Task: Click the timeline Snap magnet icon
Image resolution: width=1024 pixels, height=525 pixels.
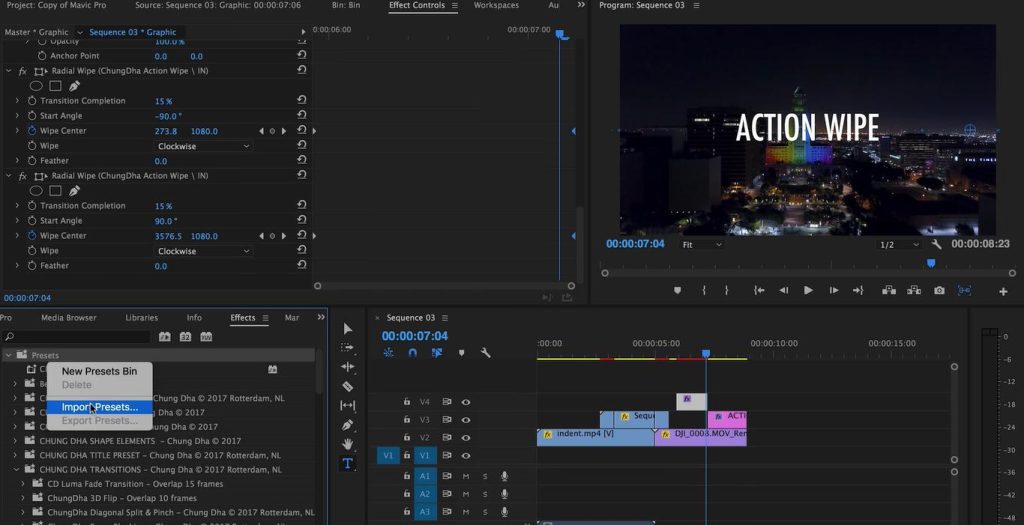Action: click(412, 353)
